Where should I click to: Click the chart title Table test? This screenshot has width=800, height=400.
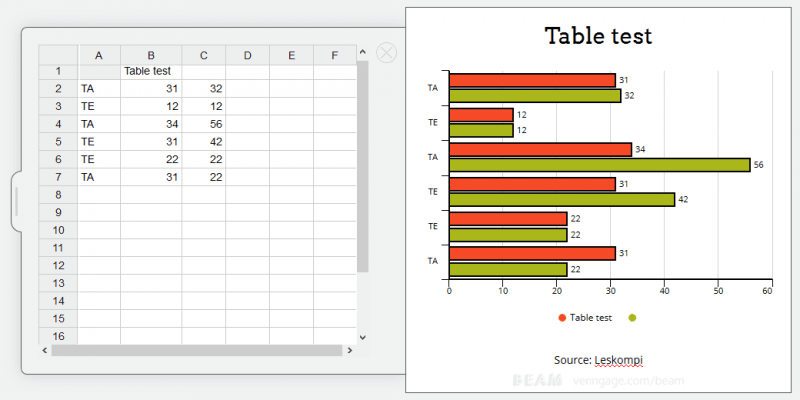[598, 36]
